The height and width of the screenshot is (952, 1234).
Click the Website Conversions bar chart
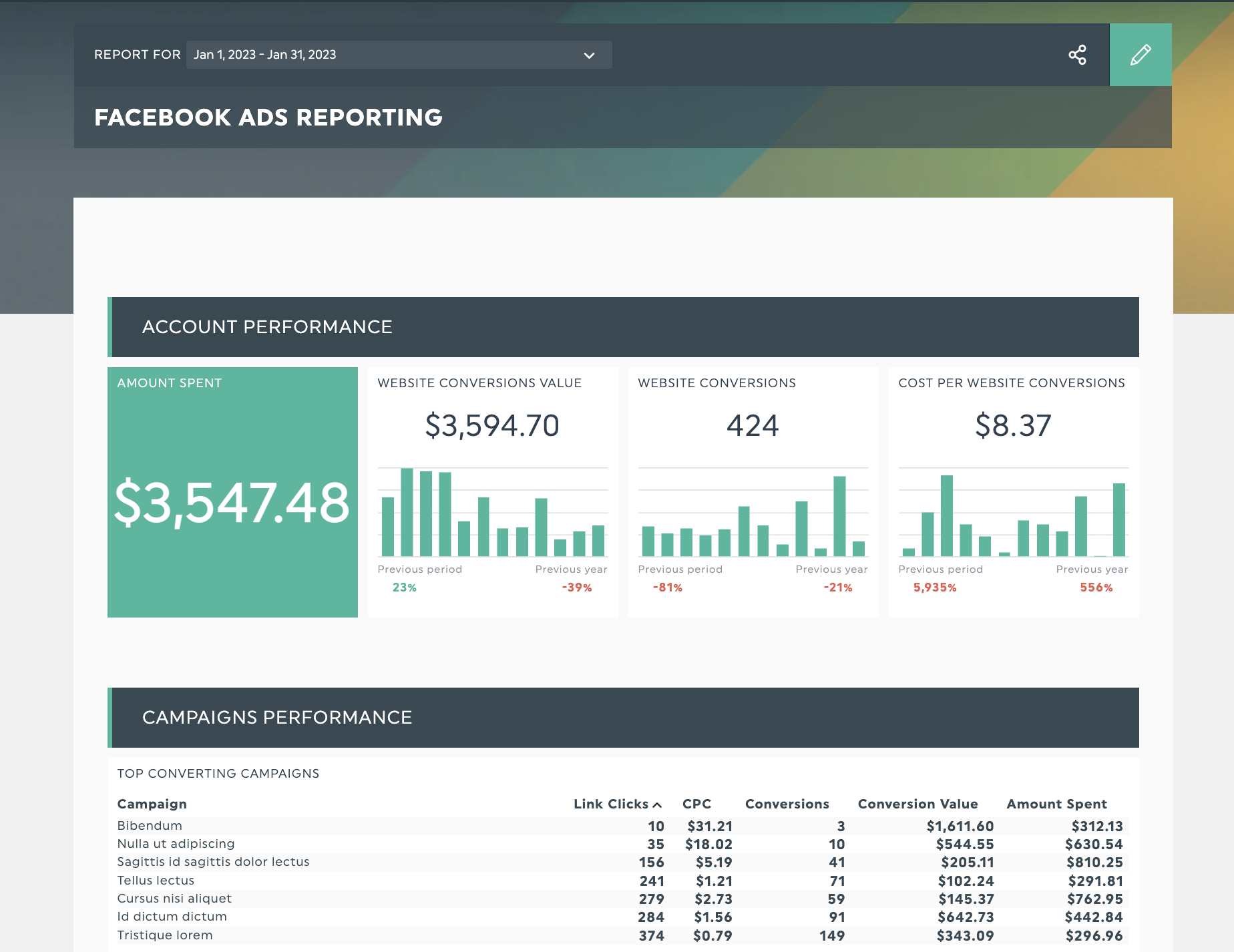tap(753, 512)
